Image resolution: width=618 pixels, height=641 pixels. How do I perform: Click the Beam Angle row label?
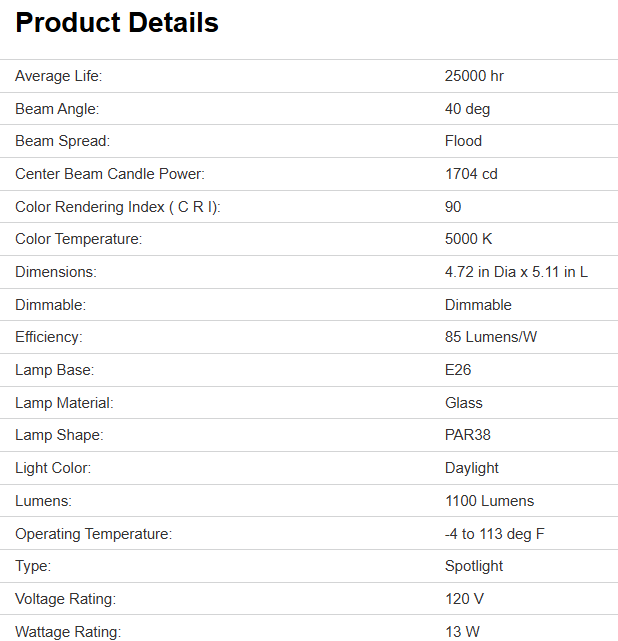[x=57, y=109]
